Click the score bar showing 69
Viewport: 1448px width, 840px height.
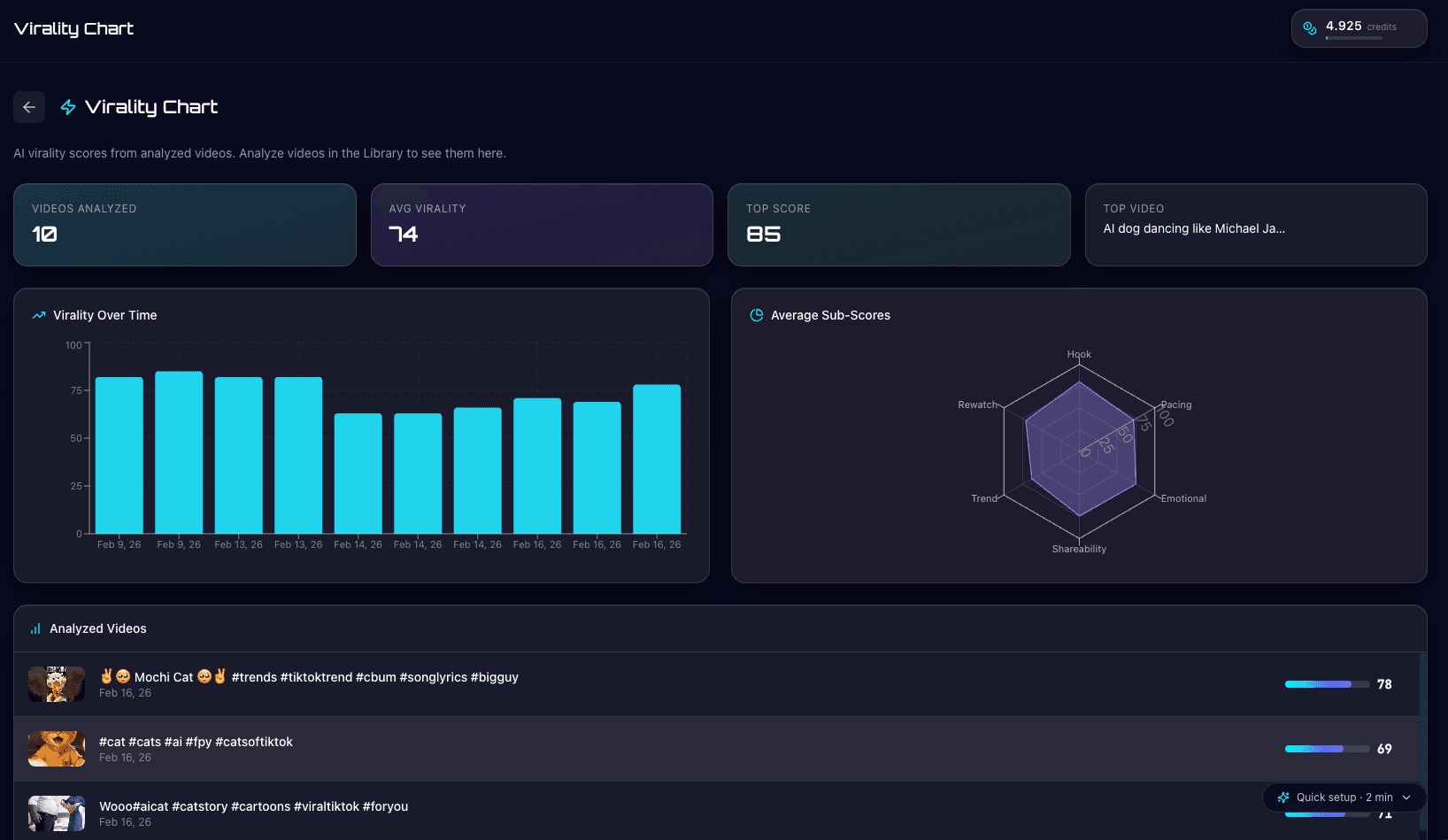(x=1326, y=749)
